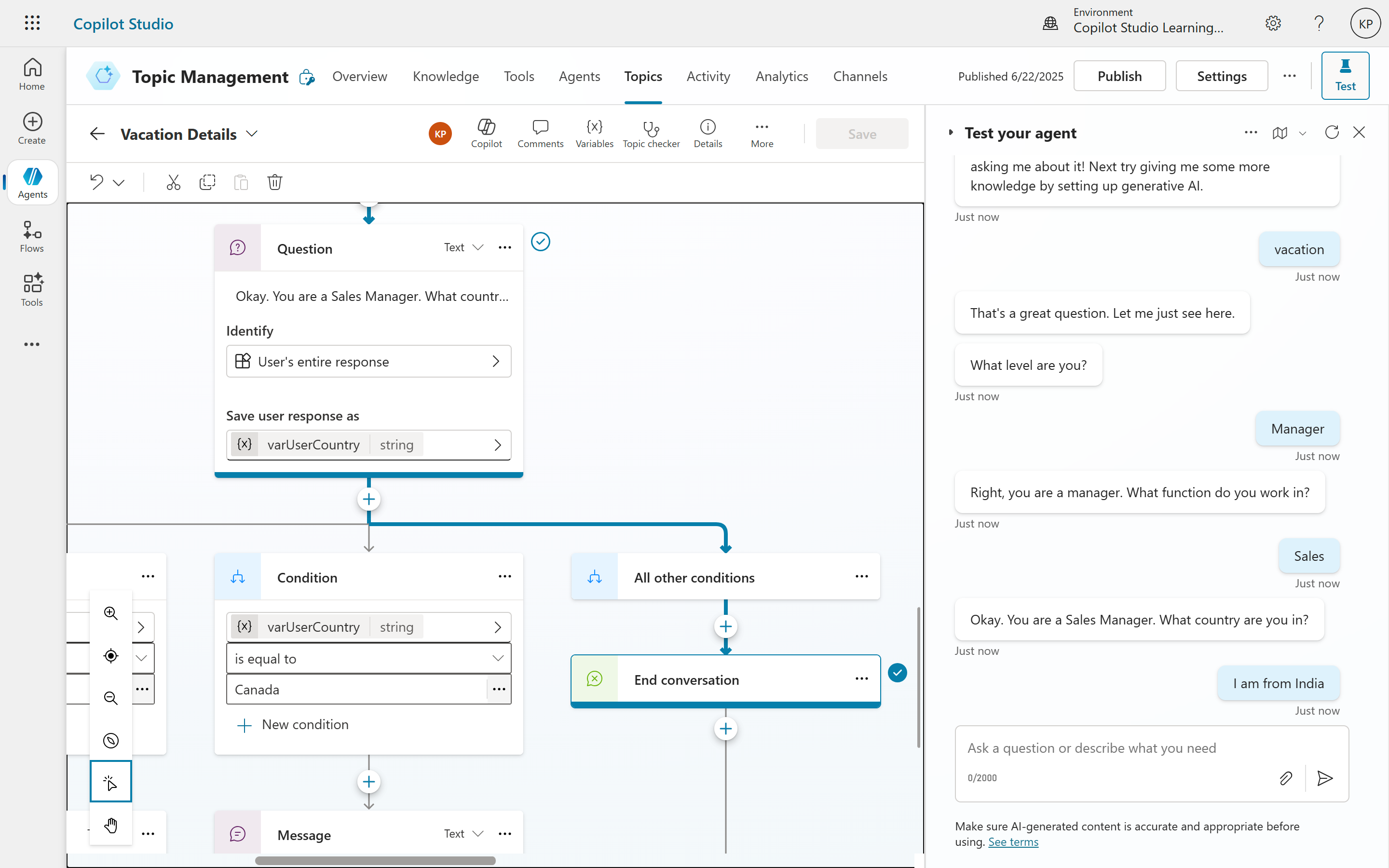Refresh the test conversation
This screenshot has width=1389, height=868.
coord(1332,133)
